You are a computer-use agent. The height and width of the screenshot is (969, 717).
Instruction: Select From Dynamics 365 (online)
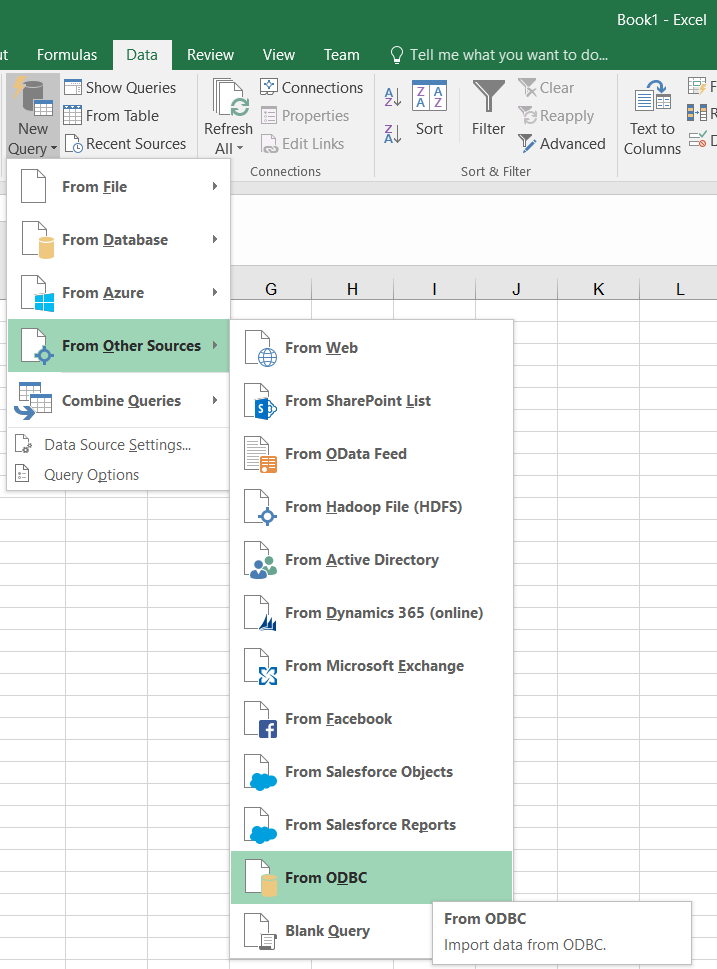point(371,613)
